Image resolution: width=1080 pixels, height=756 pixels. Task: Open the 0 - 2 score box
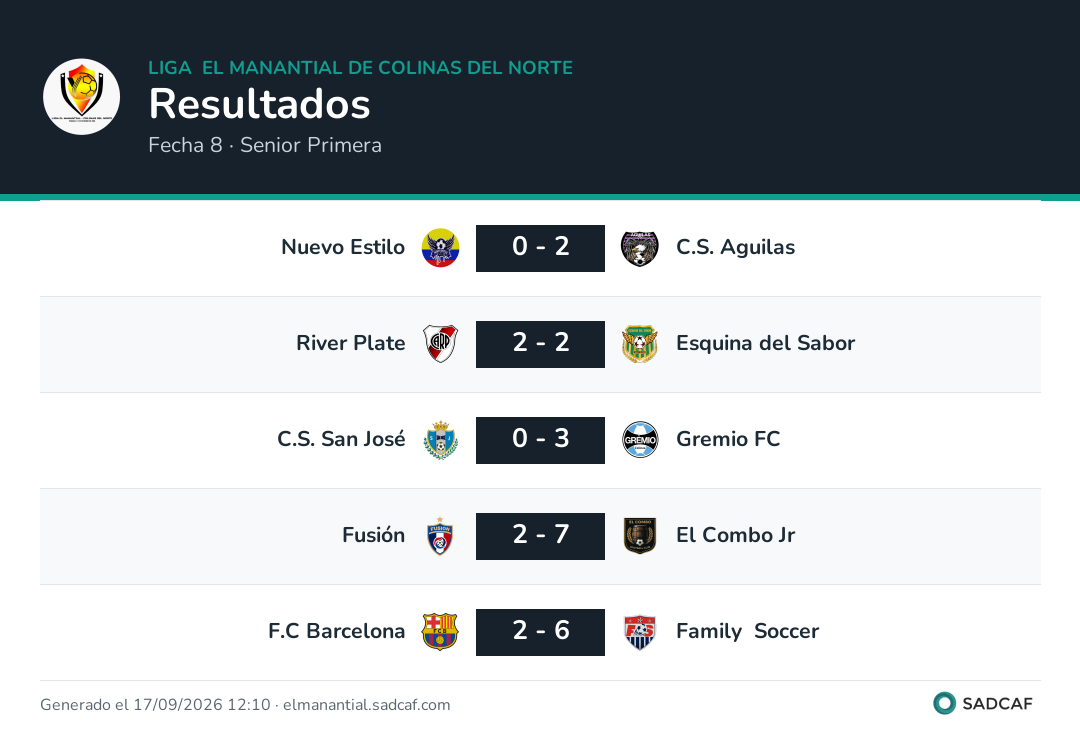[540, 248]
